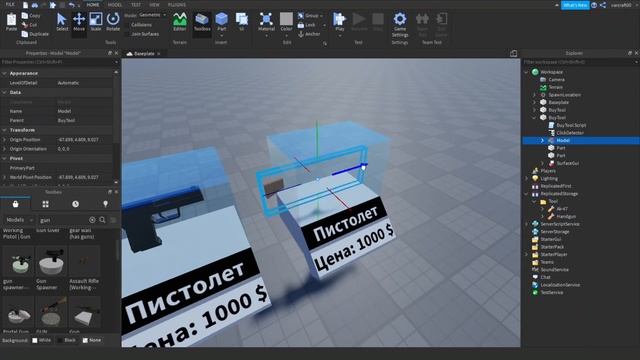Click the Toolbox results scrollbar

point(118,250)
